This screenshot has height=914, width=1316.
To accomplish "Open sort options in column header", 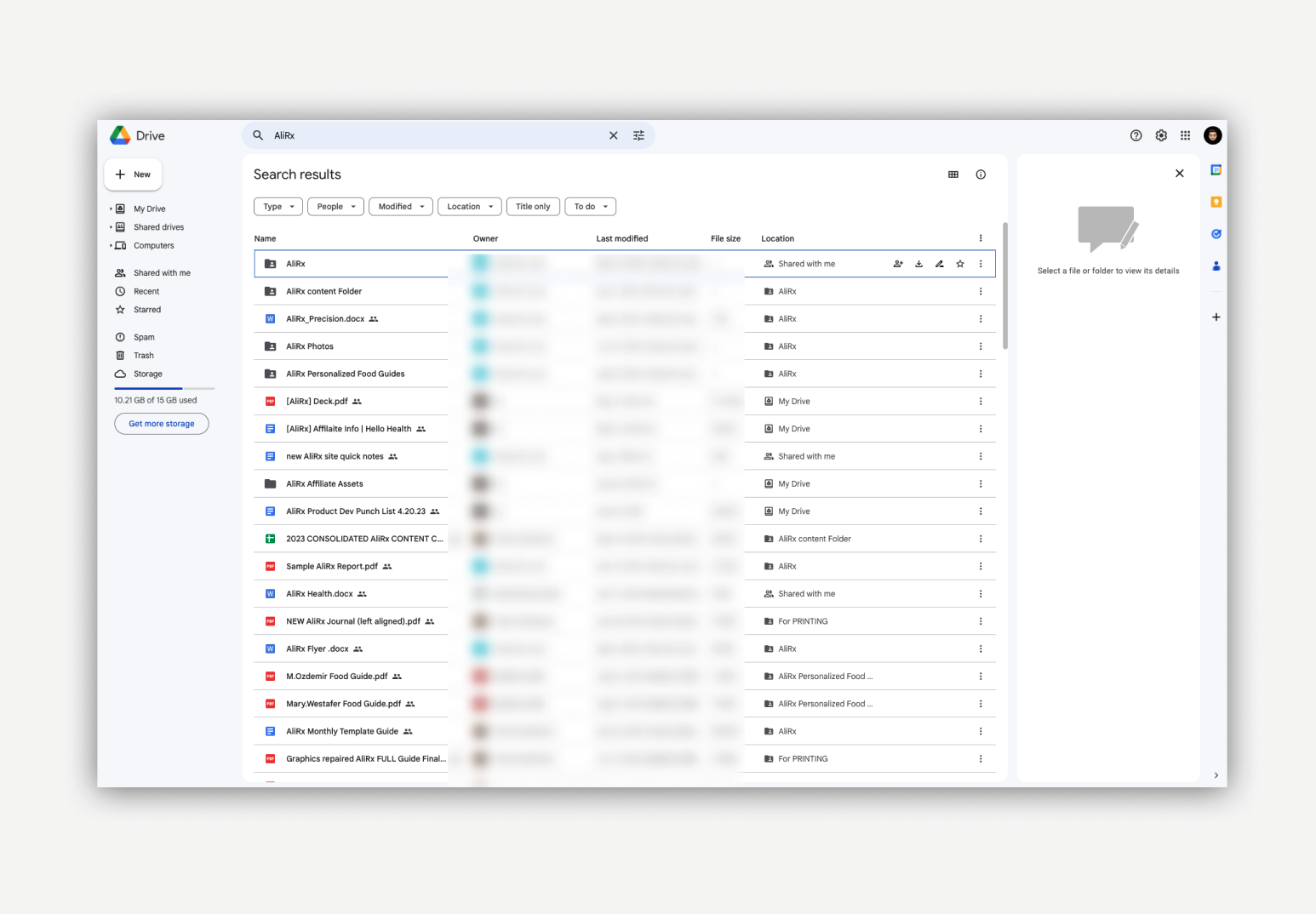I will 981,238.
